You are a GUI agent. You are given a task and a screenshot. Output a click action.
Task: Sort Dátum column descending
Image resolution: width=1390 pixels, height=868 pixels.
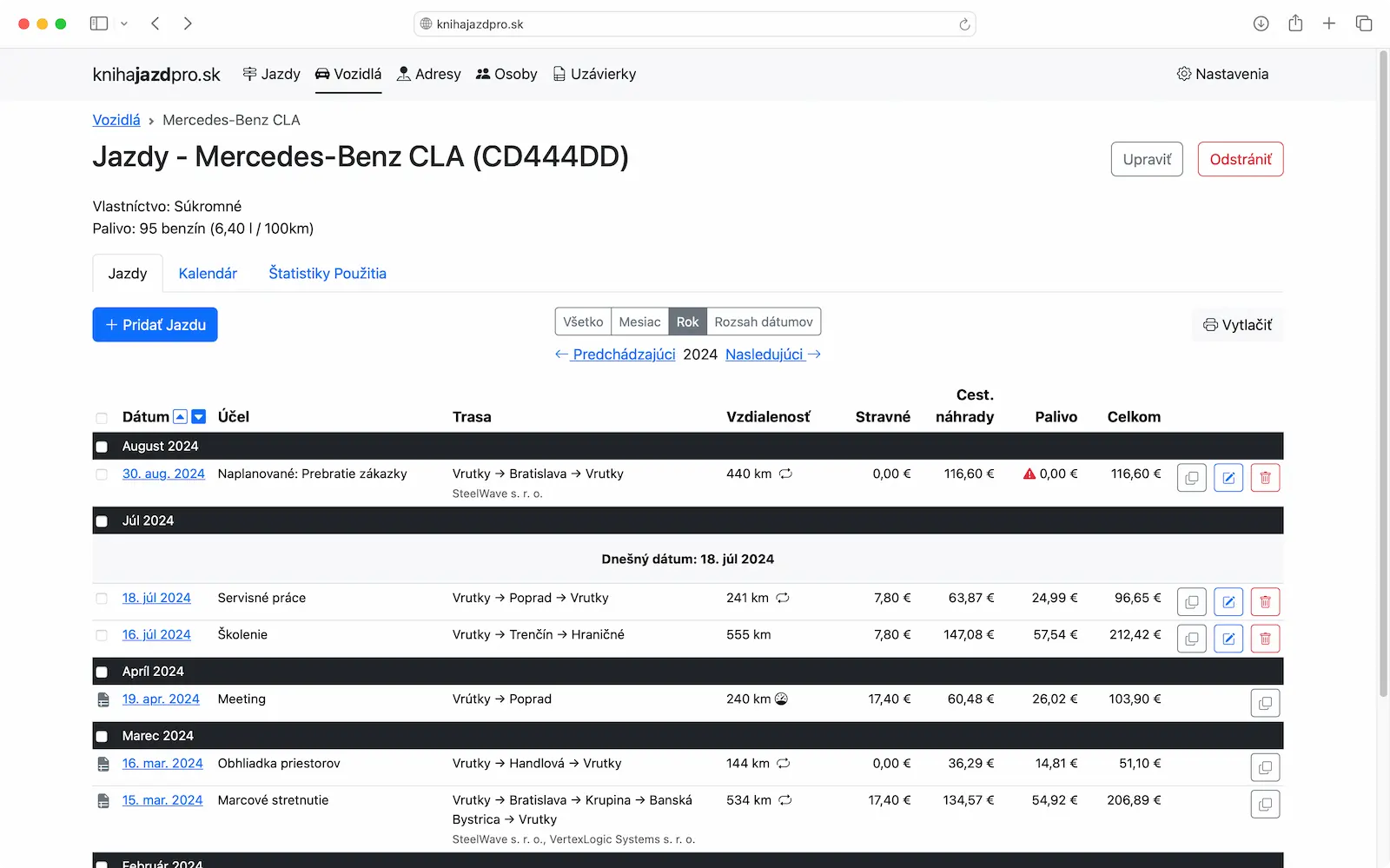point(199,417)
